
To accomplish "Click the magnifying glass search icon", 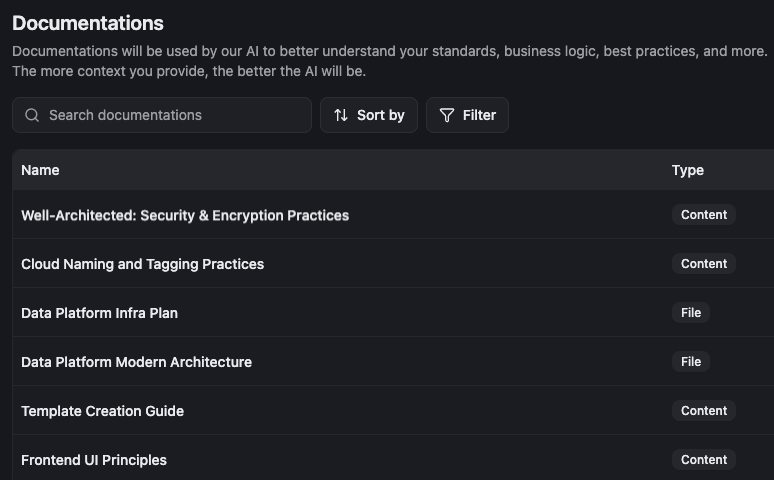I will pos(33,115).
